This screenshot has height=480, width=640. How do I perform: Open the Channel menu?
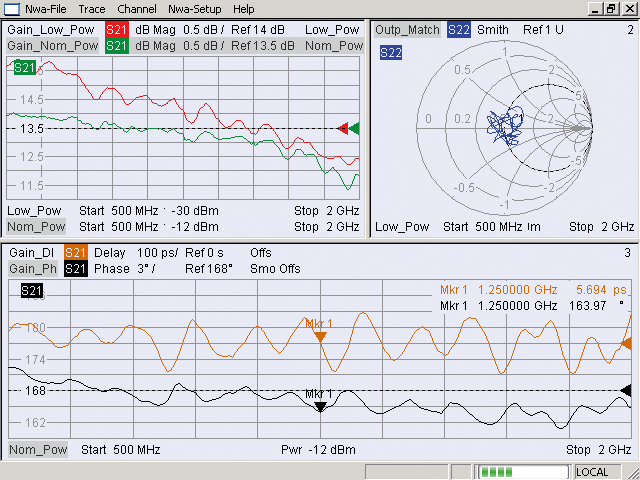137,9
